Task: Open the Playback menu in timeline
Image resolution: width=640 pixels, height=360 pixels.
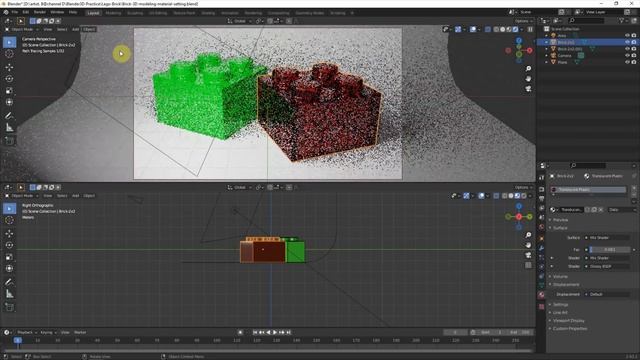Action: coord(26,333)
